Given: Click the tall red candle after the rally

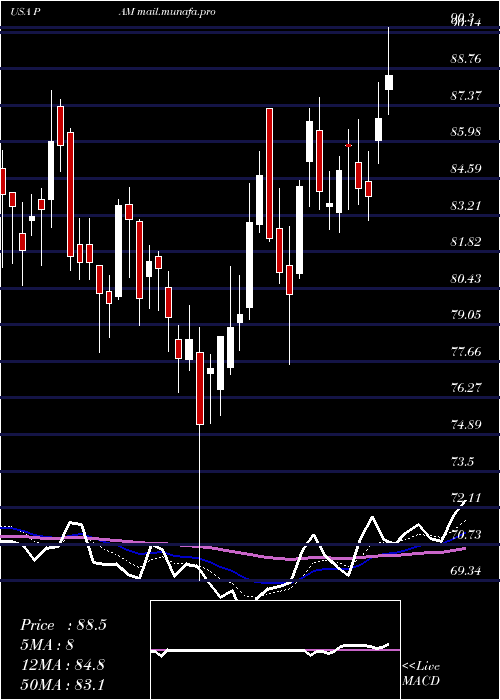Looking at the screenshot, I should pos(269,174).
